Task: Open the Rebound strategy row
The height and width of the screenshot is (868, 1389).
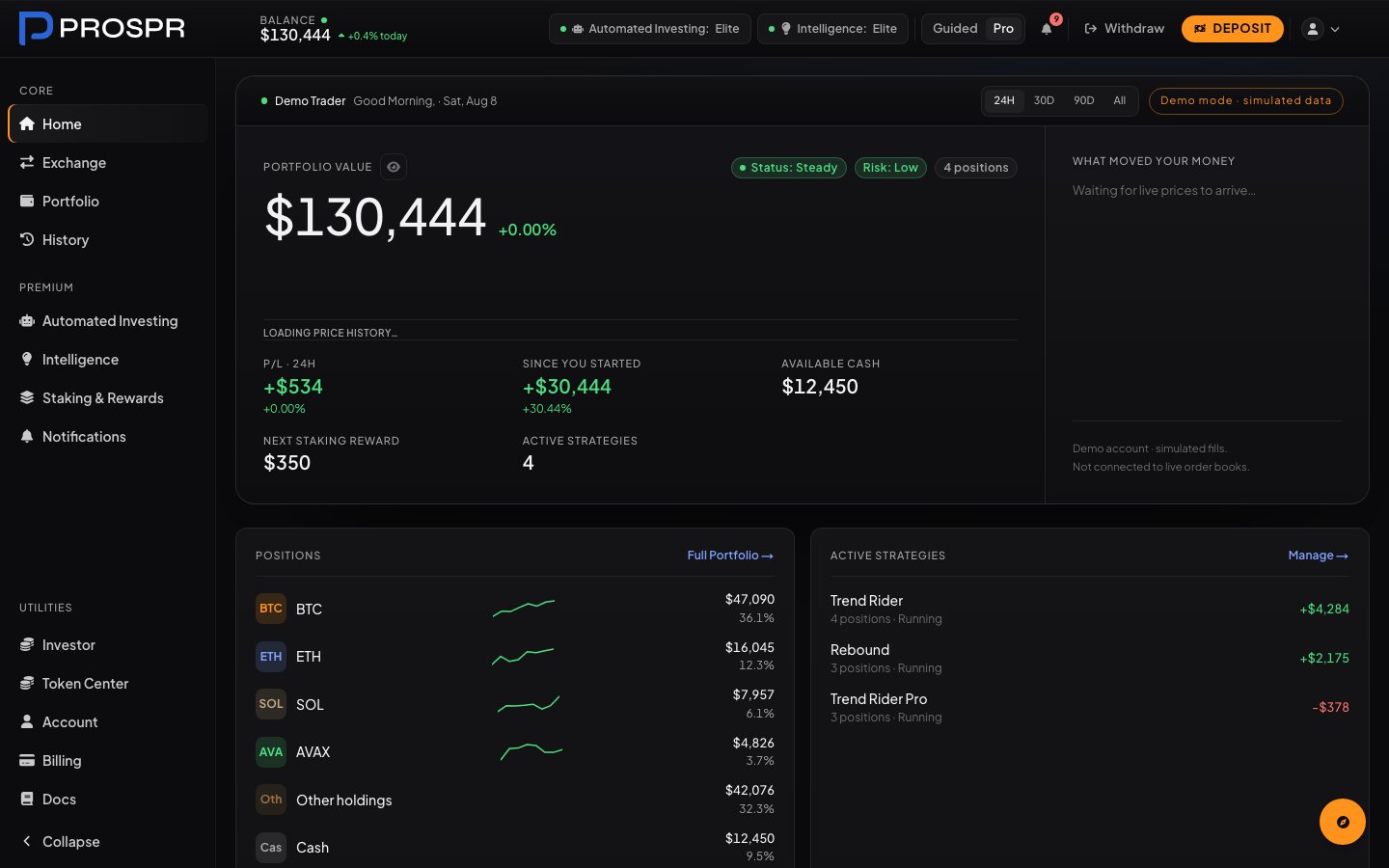Action: pos(1090,658)
